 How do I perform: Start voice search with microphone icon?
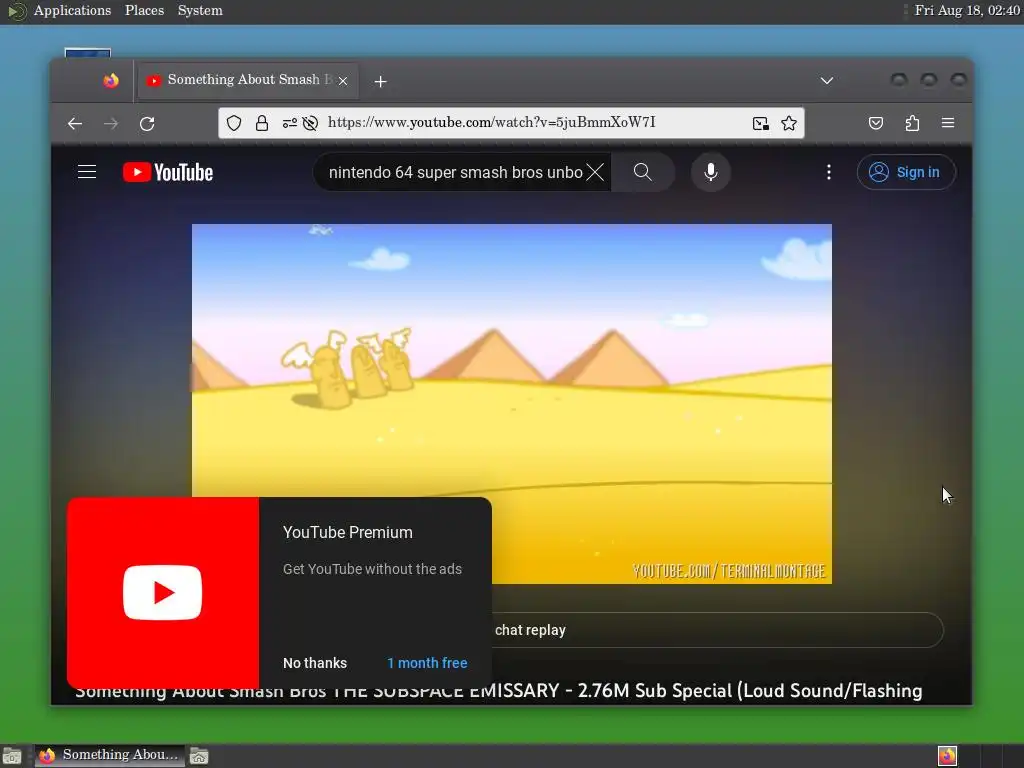[x=711, y=172]
